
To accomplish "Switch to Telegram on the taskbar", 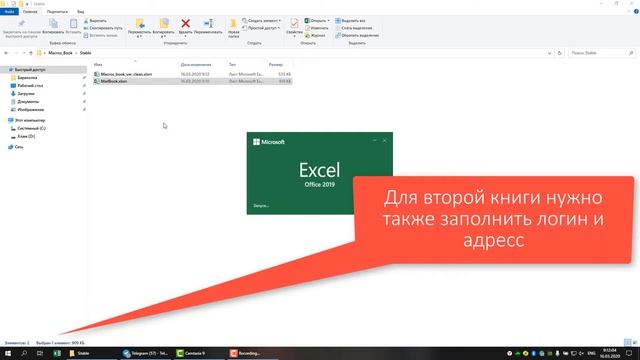I will pyautogui.click(x=146, y=353).
